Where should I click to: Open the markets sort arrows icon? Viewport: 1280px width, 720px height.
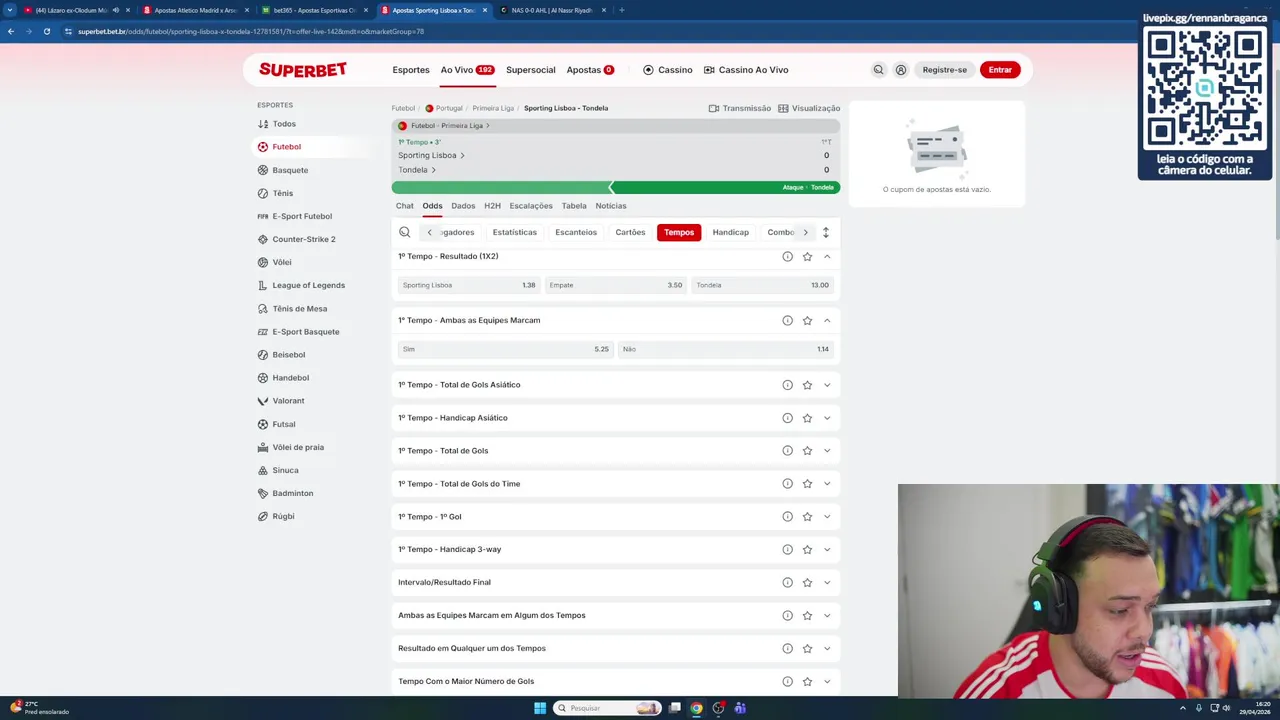click(825, 232)
